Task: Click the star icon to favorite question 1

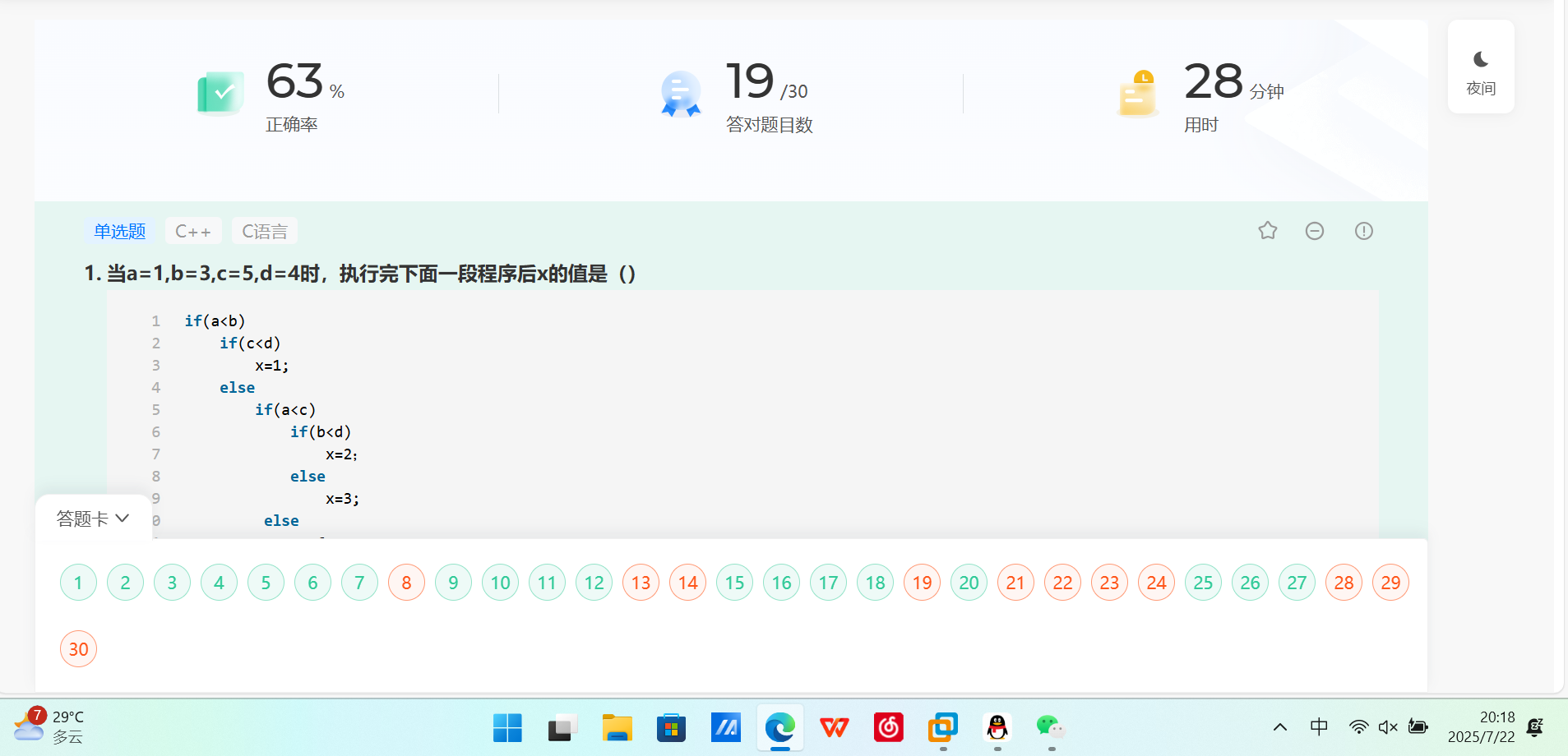Action: tap(1266, 231)
